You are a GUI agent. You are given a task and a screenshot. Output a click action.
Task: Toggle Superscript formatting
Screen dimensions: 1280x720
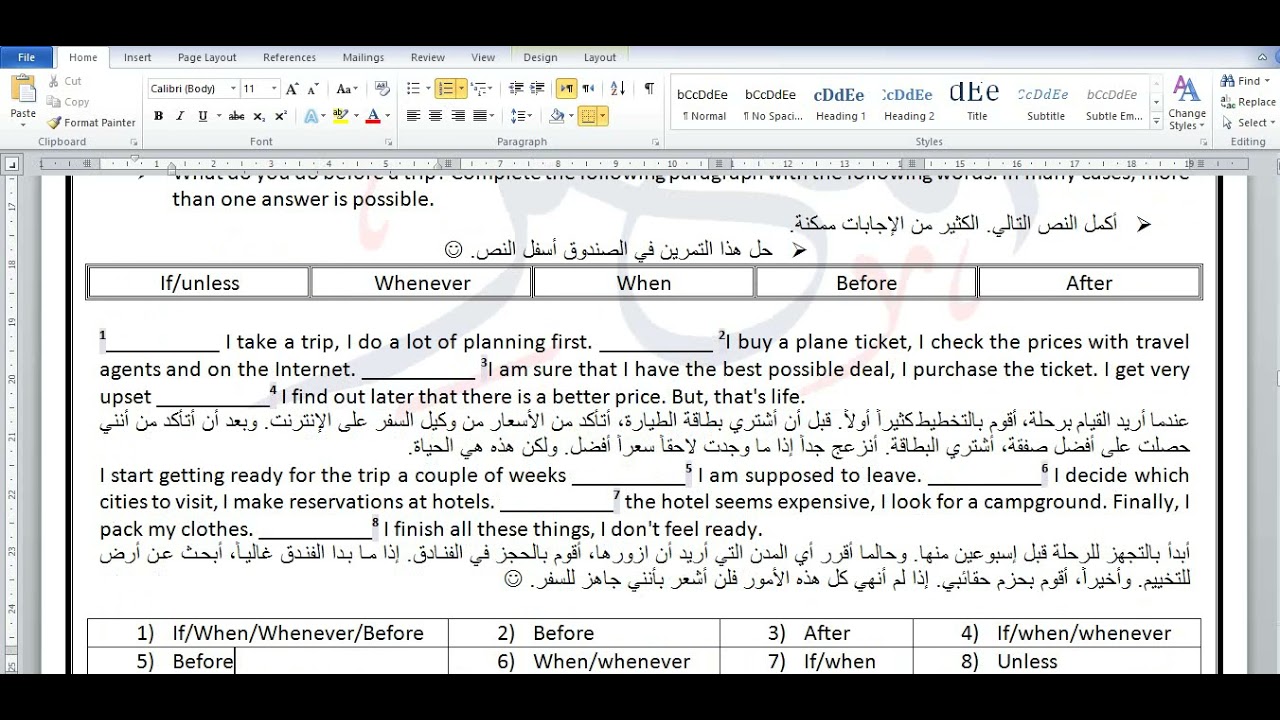281,116
